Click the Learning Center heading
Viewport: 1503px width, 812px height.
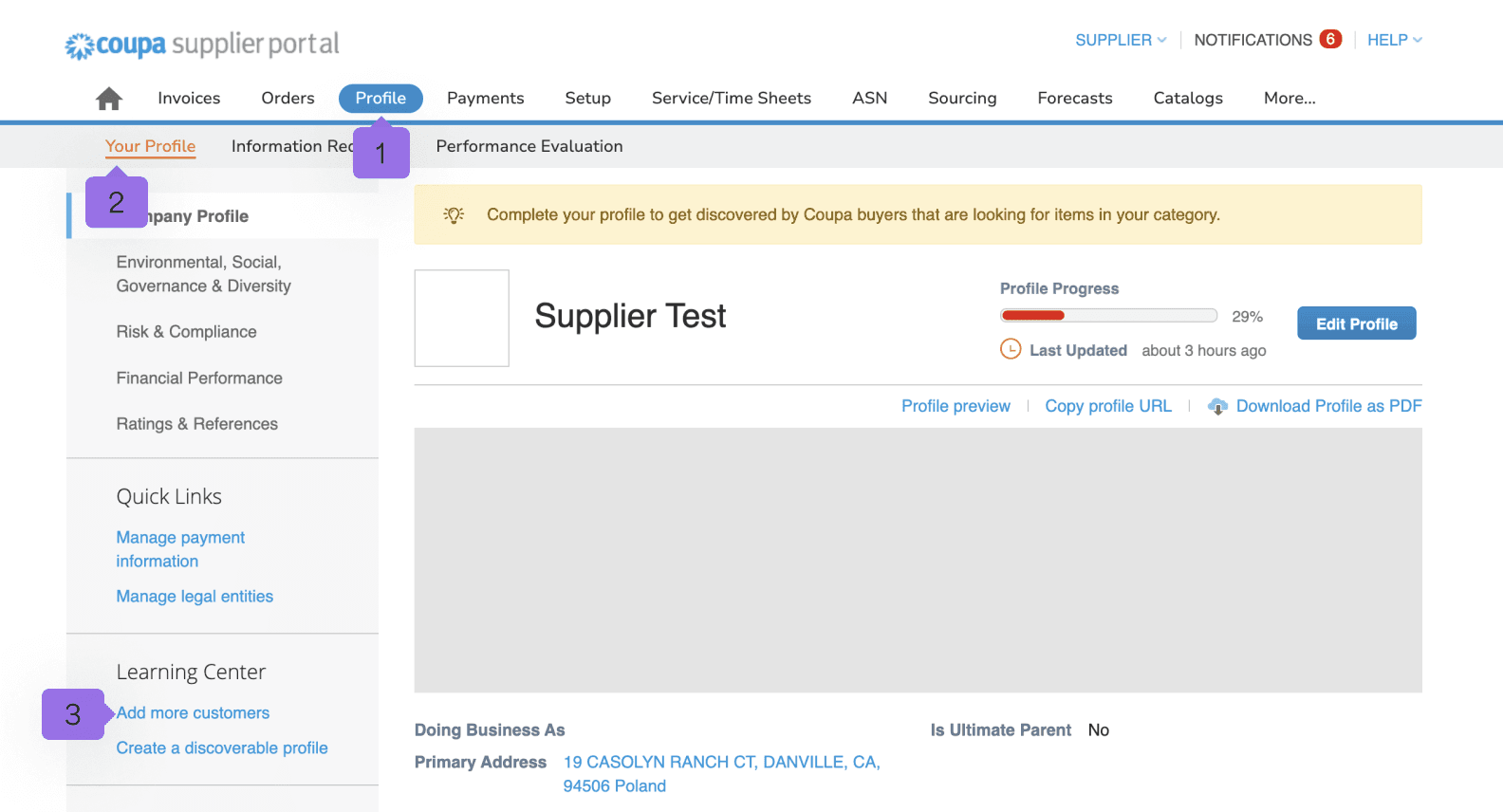click(191, 673)
